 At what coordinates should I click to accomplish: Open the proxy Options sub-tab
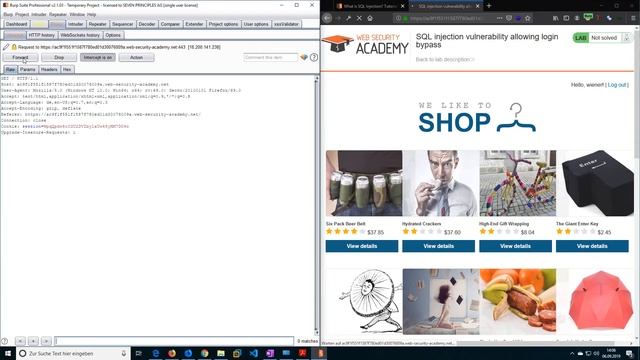[113, 35]
